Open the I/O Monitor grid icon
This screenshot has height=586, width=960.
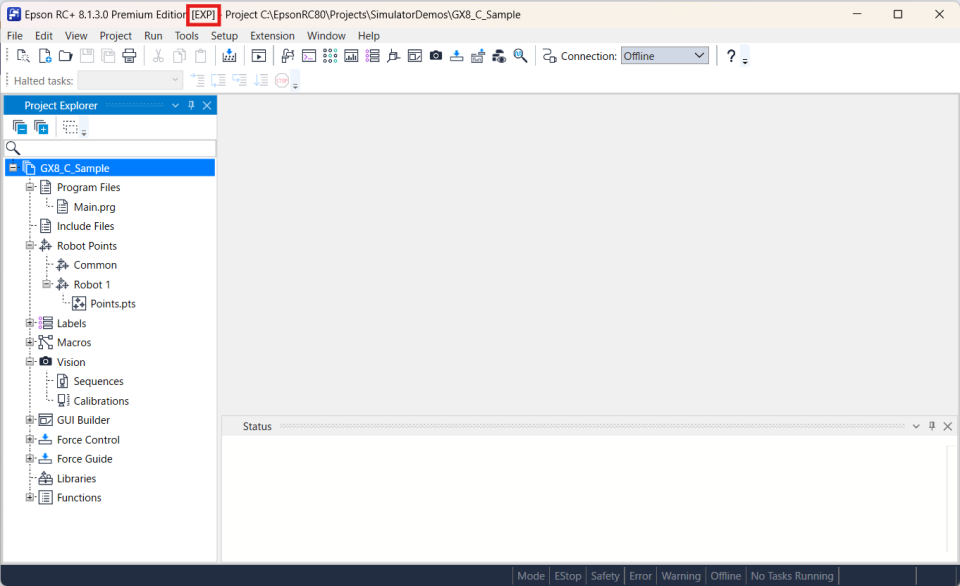pos(330,56)
